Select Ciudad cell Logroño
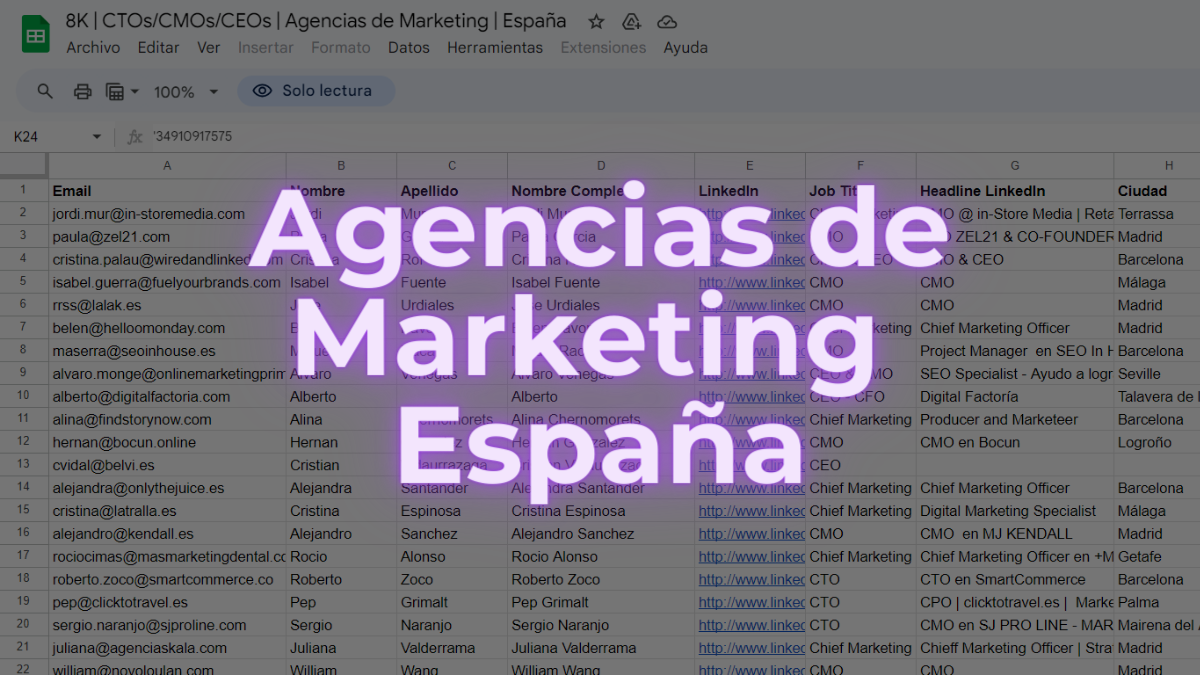Image resolution: width=1200 pixels, height=675 pixels. pyautogui.click(x=1157, y=442)
